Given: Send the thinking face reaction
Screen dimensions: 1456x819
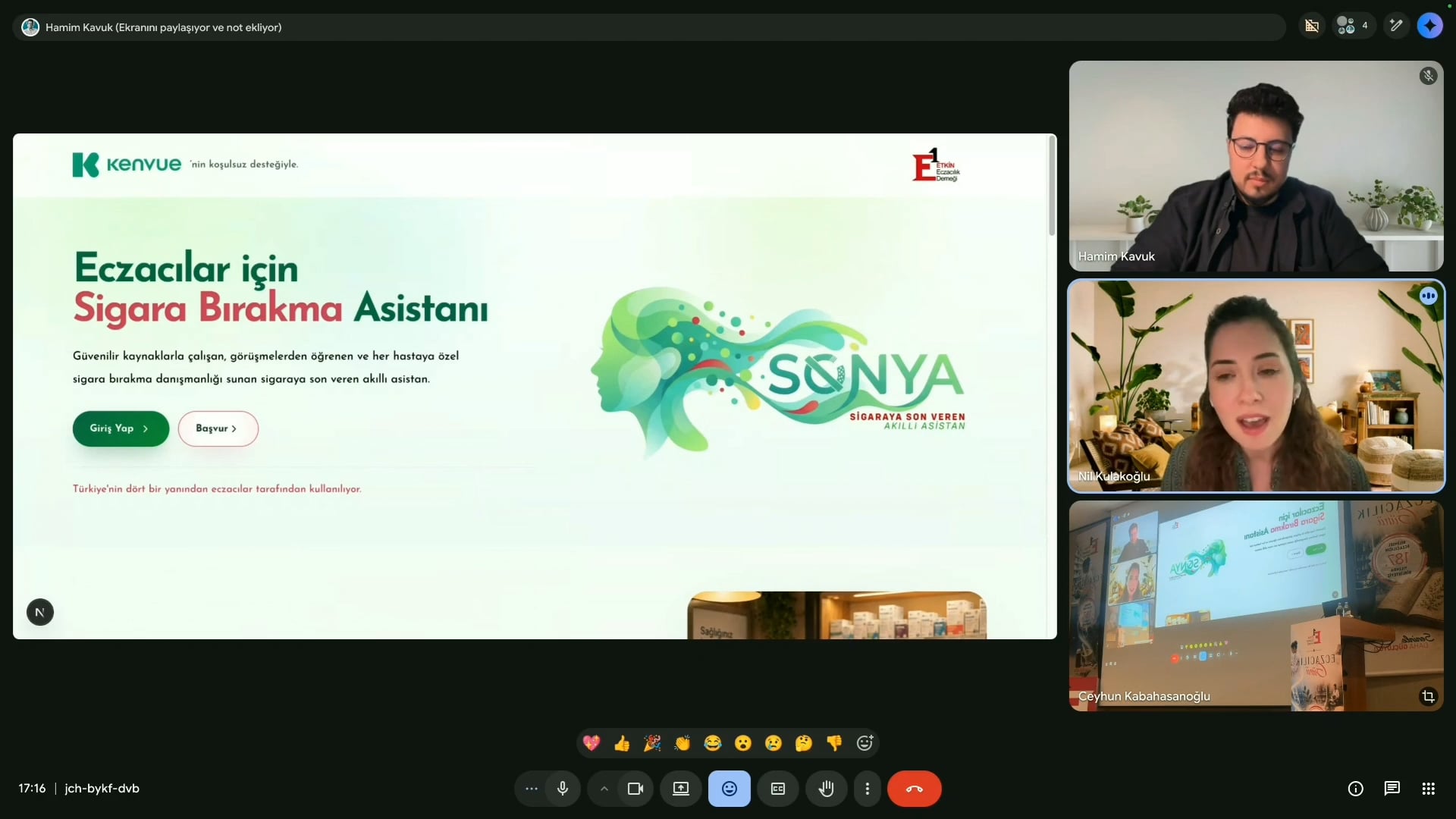Looking at the screenshot, I should (804, 743).
